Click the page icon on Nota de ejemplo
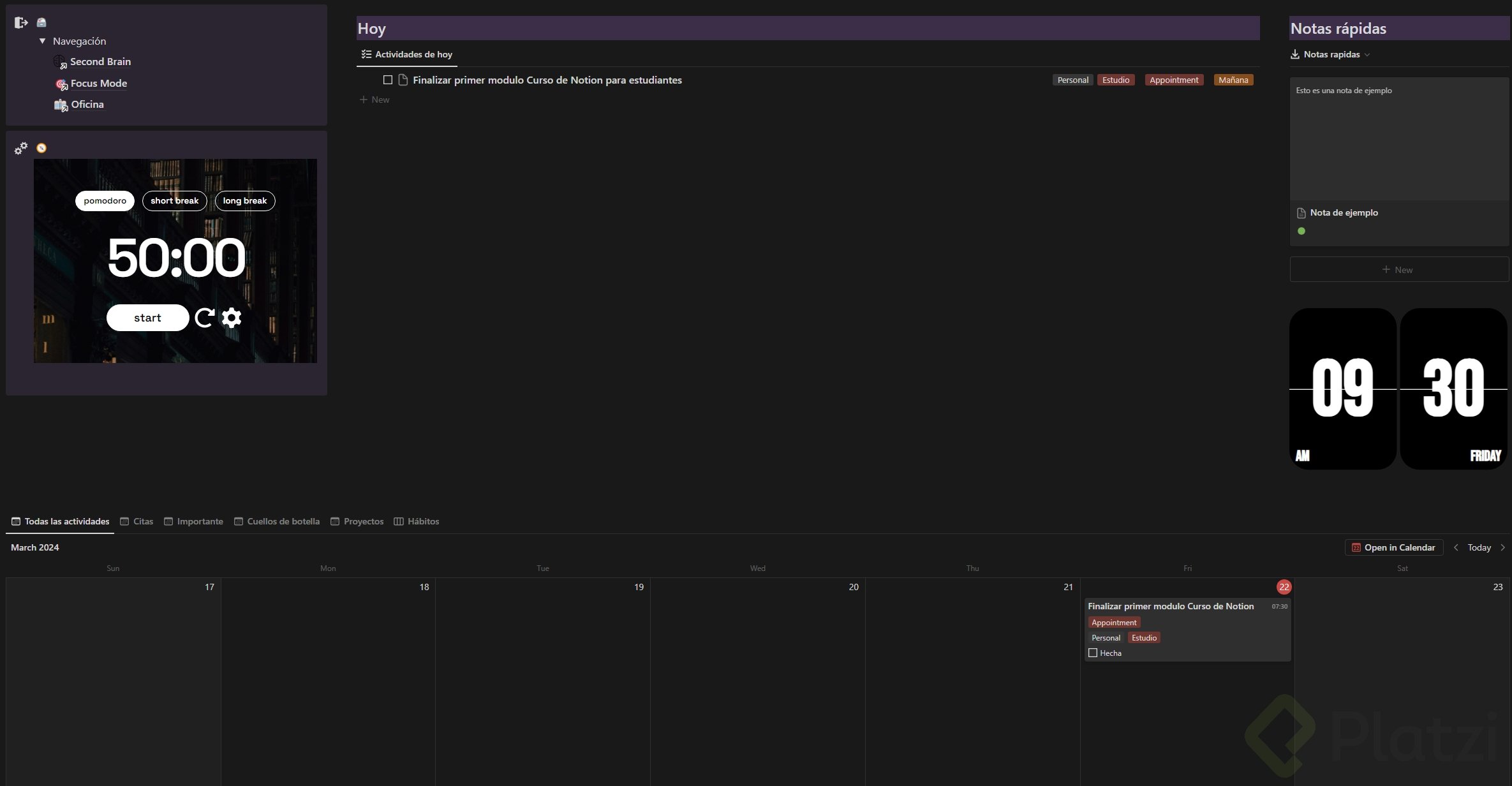This screenshot has width=1512, height=786. (1301, 213)
